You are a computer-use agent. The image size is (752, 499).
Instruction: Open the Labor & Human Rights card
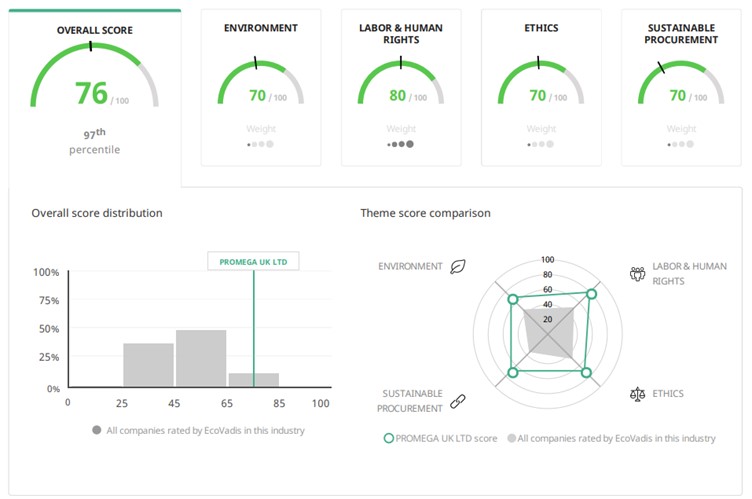coord(401,87)
